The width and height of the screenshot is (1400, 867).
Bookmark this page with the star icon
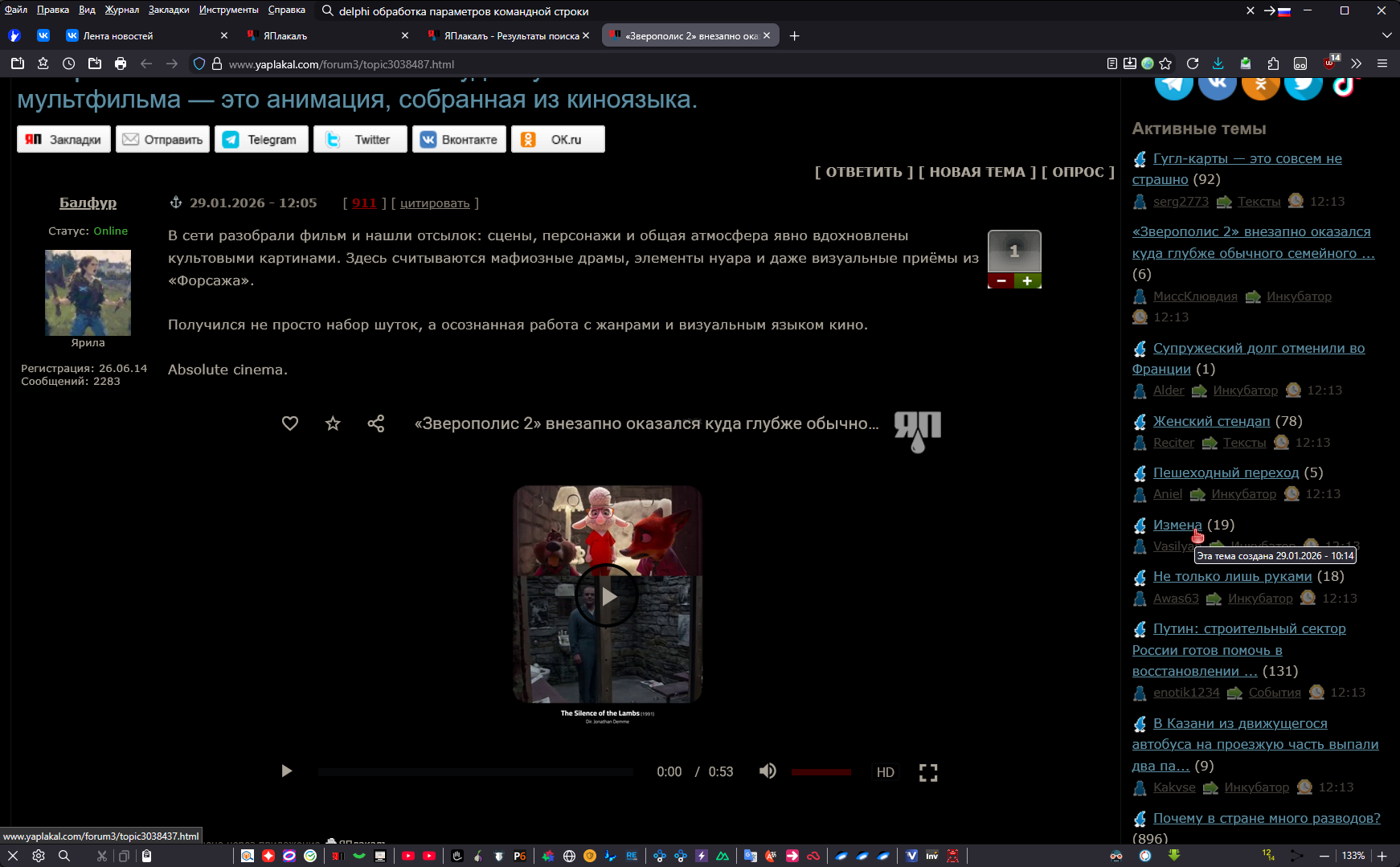tap(1166, 64)
